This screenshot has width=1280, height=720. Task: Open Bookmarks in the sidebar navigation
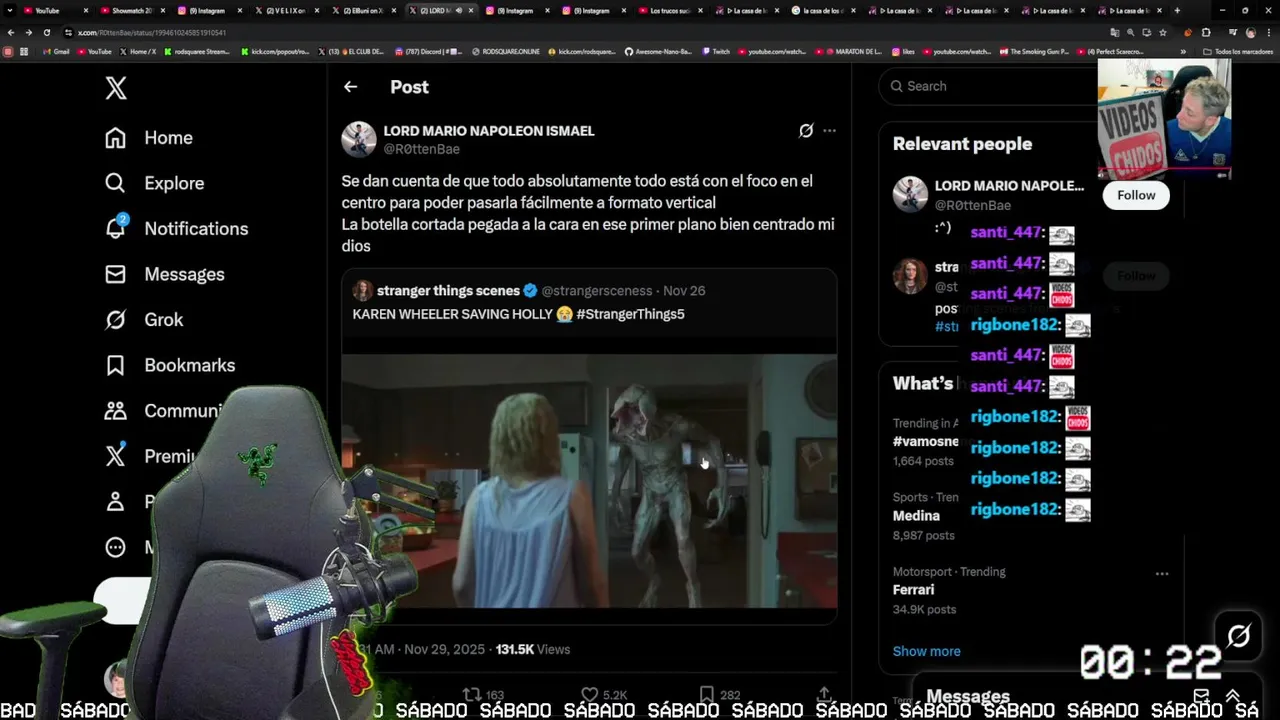[x=170, y=365]
